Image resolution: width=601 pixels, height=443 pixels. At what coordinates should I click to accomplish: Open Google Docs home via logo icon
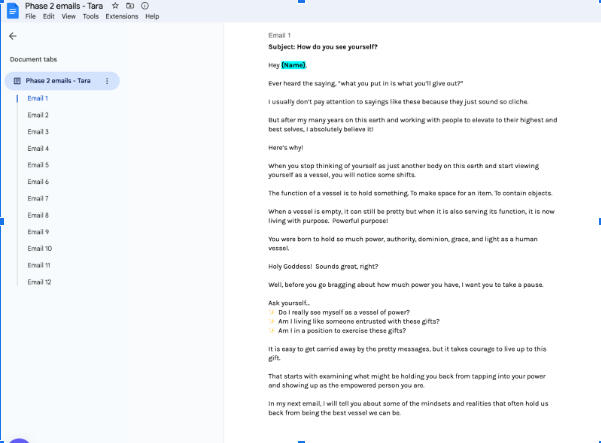11,11
